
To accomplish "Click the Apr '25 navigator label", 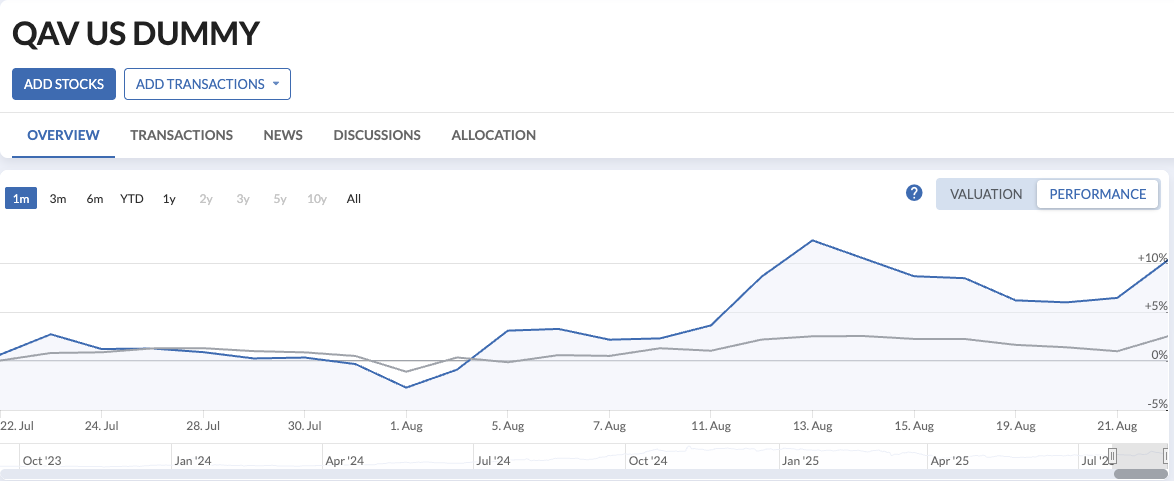I will (x=950, y=461).
